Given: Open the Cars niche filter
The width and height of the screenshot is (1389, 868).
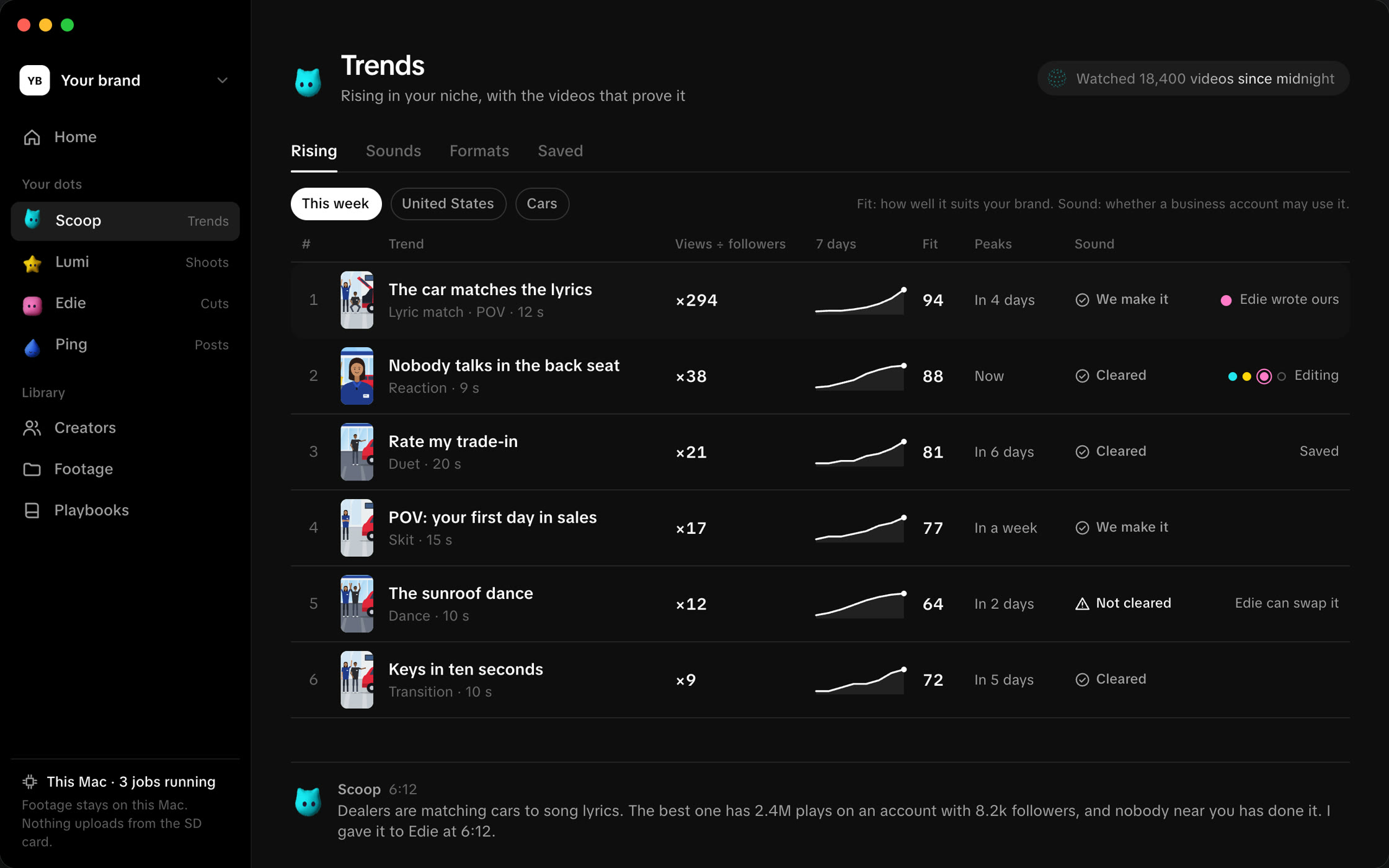Looking at the screenshot, I should click(542, 203).
